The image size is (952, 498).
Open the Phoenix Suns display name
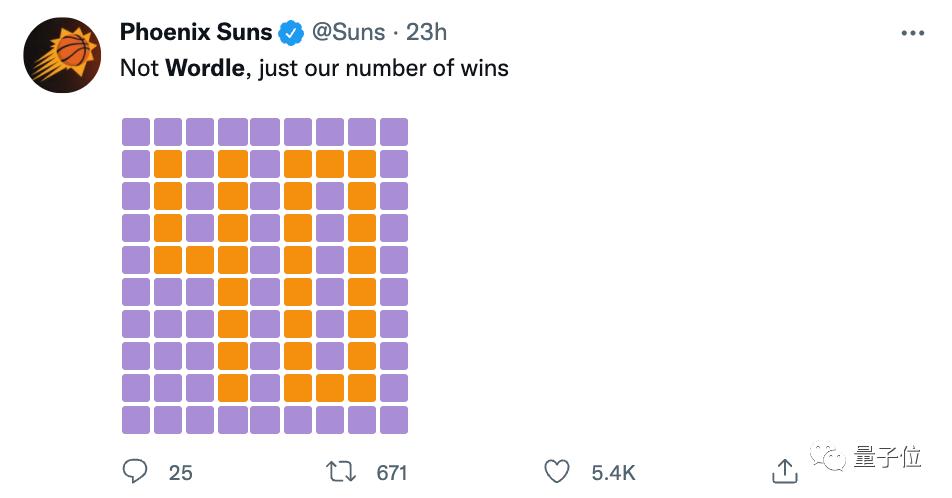click(196, 32)
